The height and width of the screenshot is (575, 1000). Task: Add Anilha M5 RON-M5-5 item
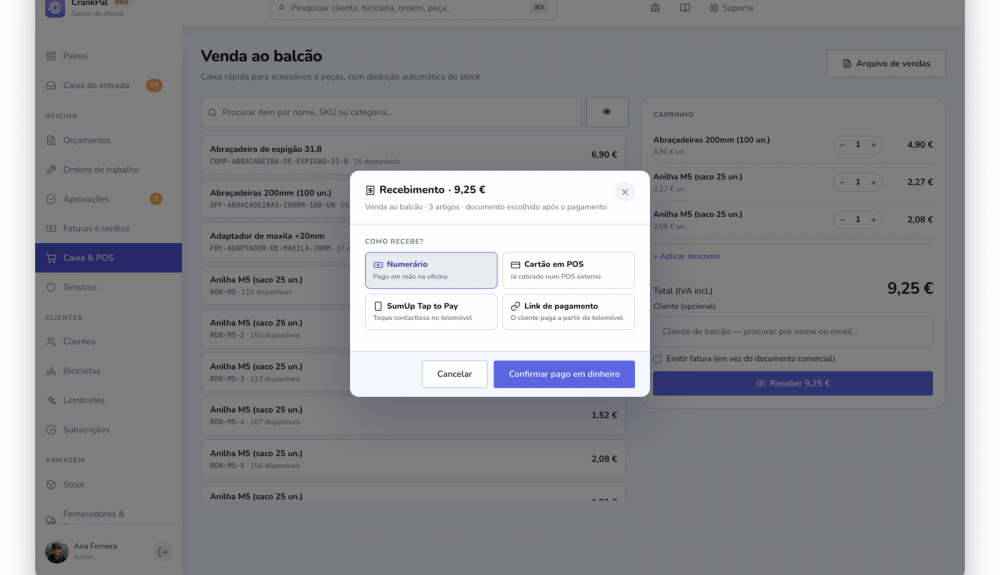coord(413,459)
